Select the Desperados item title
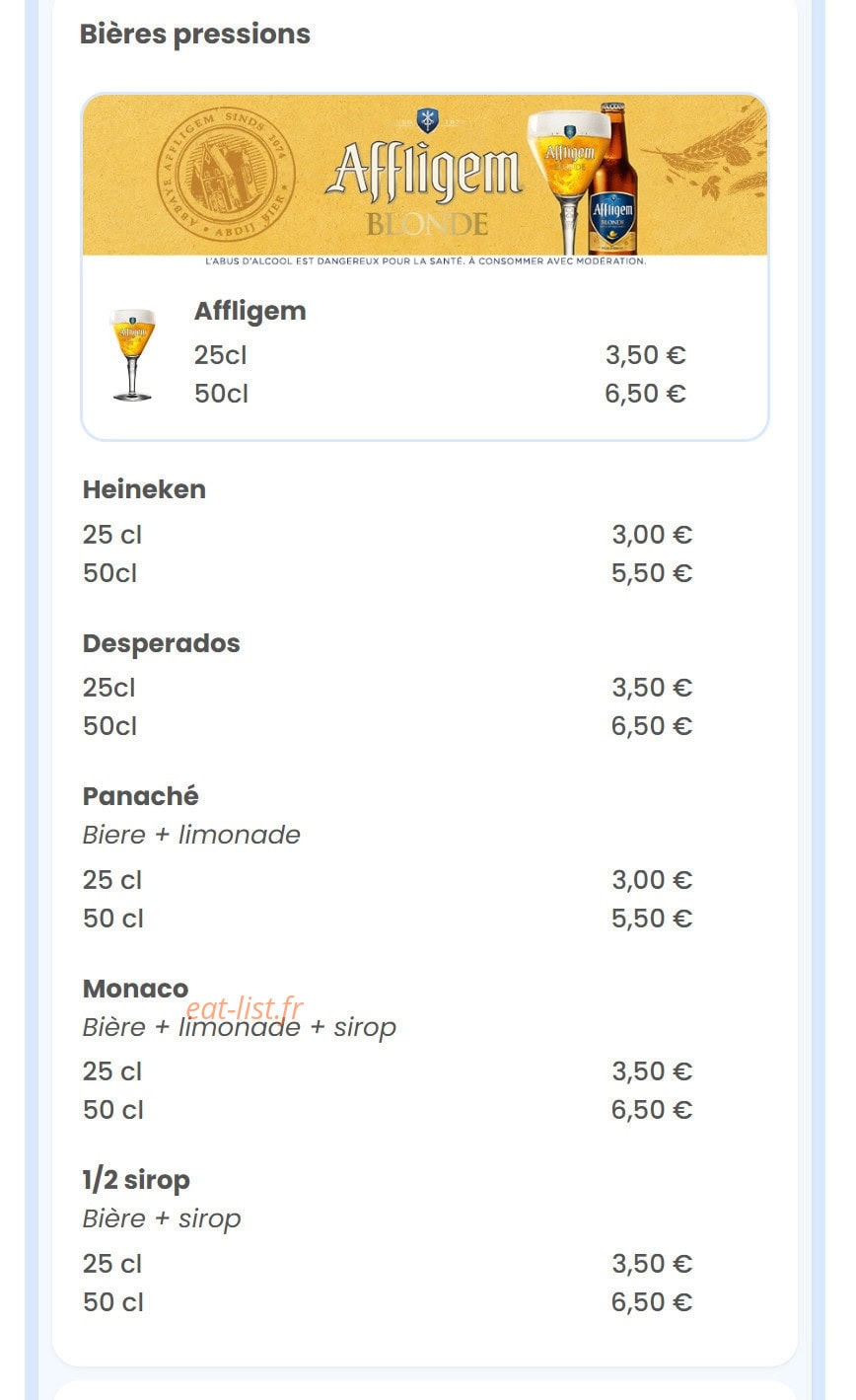The height and width of the screenshot is (1400, 856). coord(162,643)
